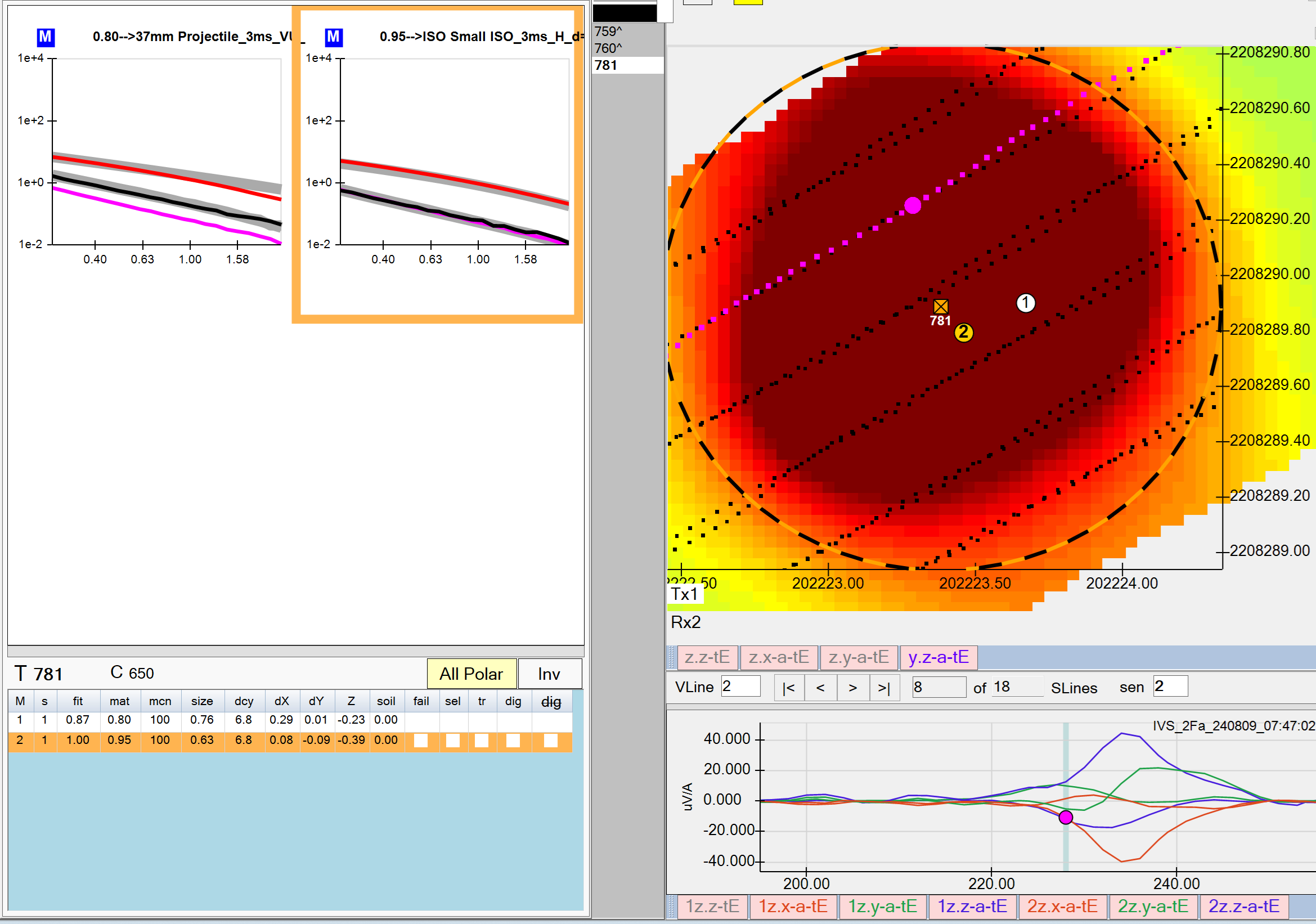
Task: Toggle sel checkbox in model row 2
Action: pos(453,741)
